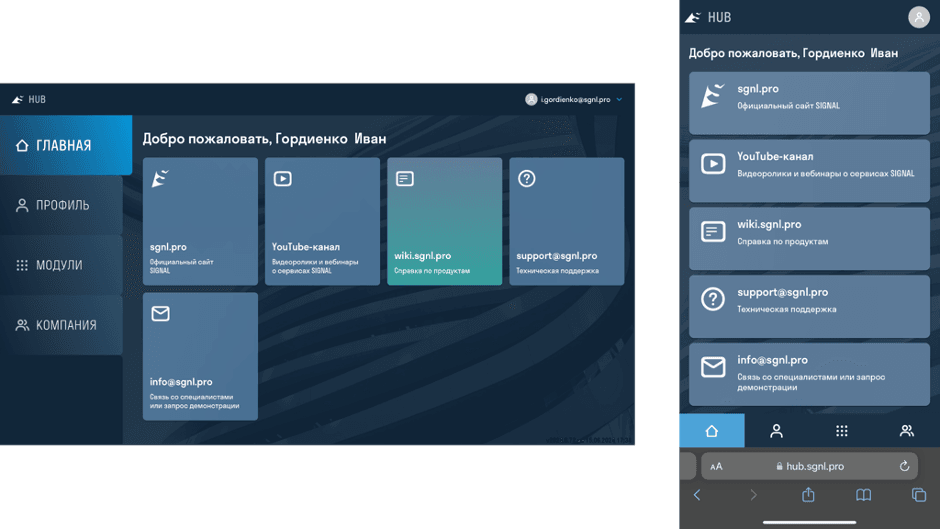This screenshot has width=941, height=529.
Task: Open the КОМПАНИЯ sidebar section
Action: point(62,325)
